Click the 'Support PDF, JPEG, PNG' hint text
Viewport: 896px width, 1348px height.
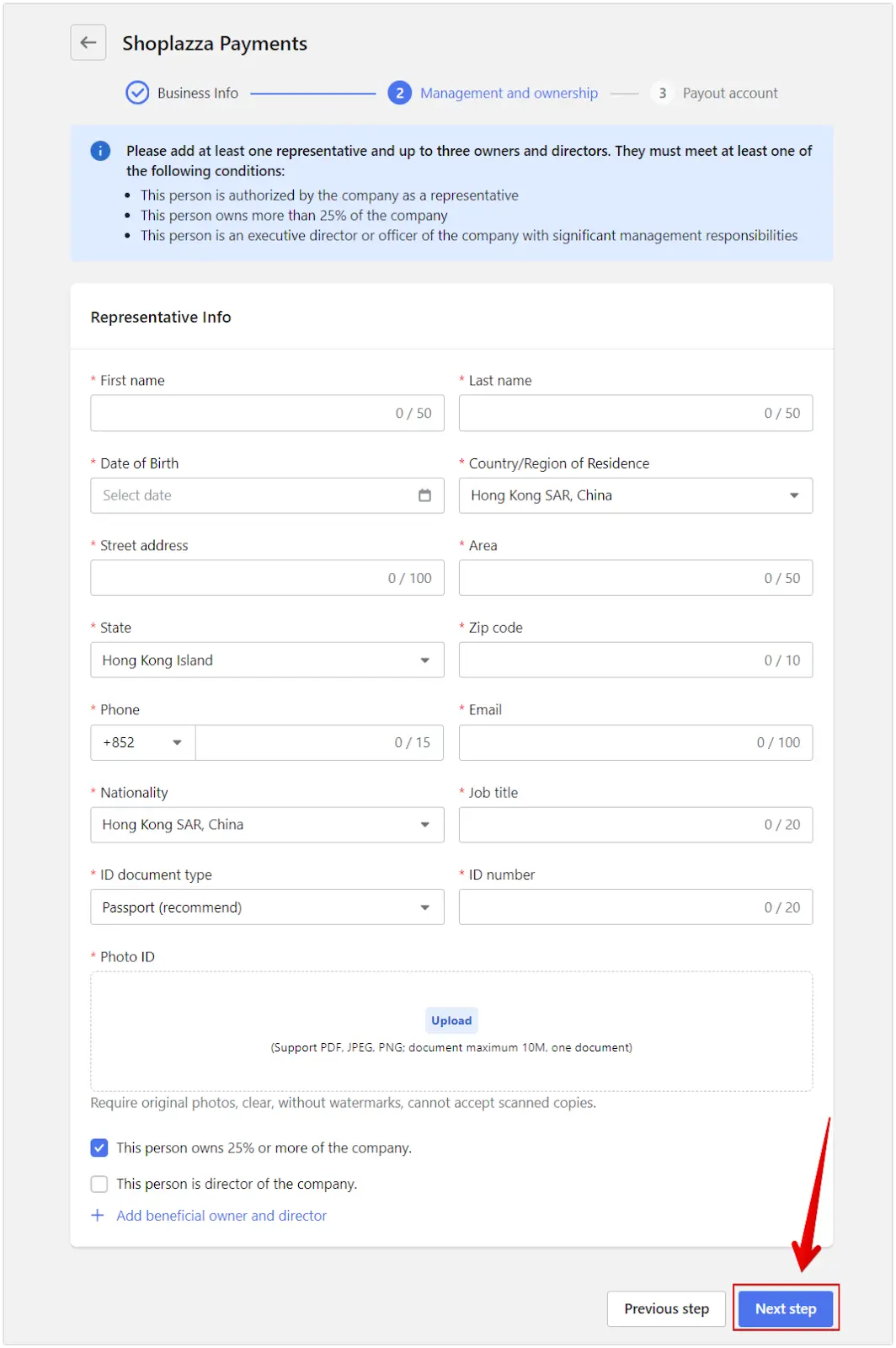click(x=451, y=1047)
